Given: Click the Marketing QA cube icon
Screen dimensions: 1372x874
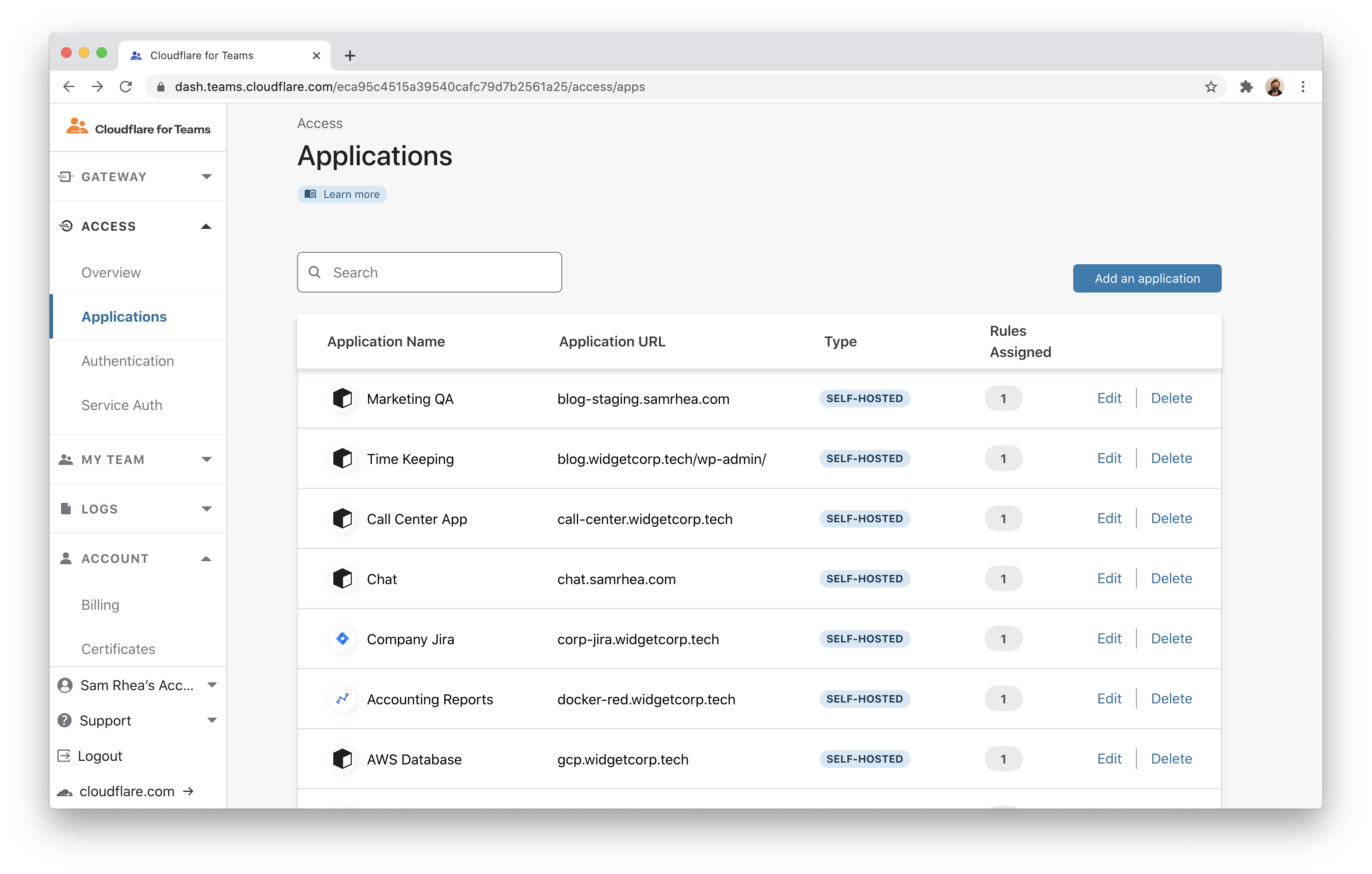Looking at the screenshot, I should (x=343, y=398).
